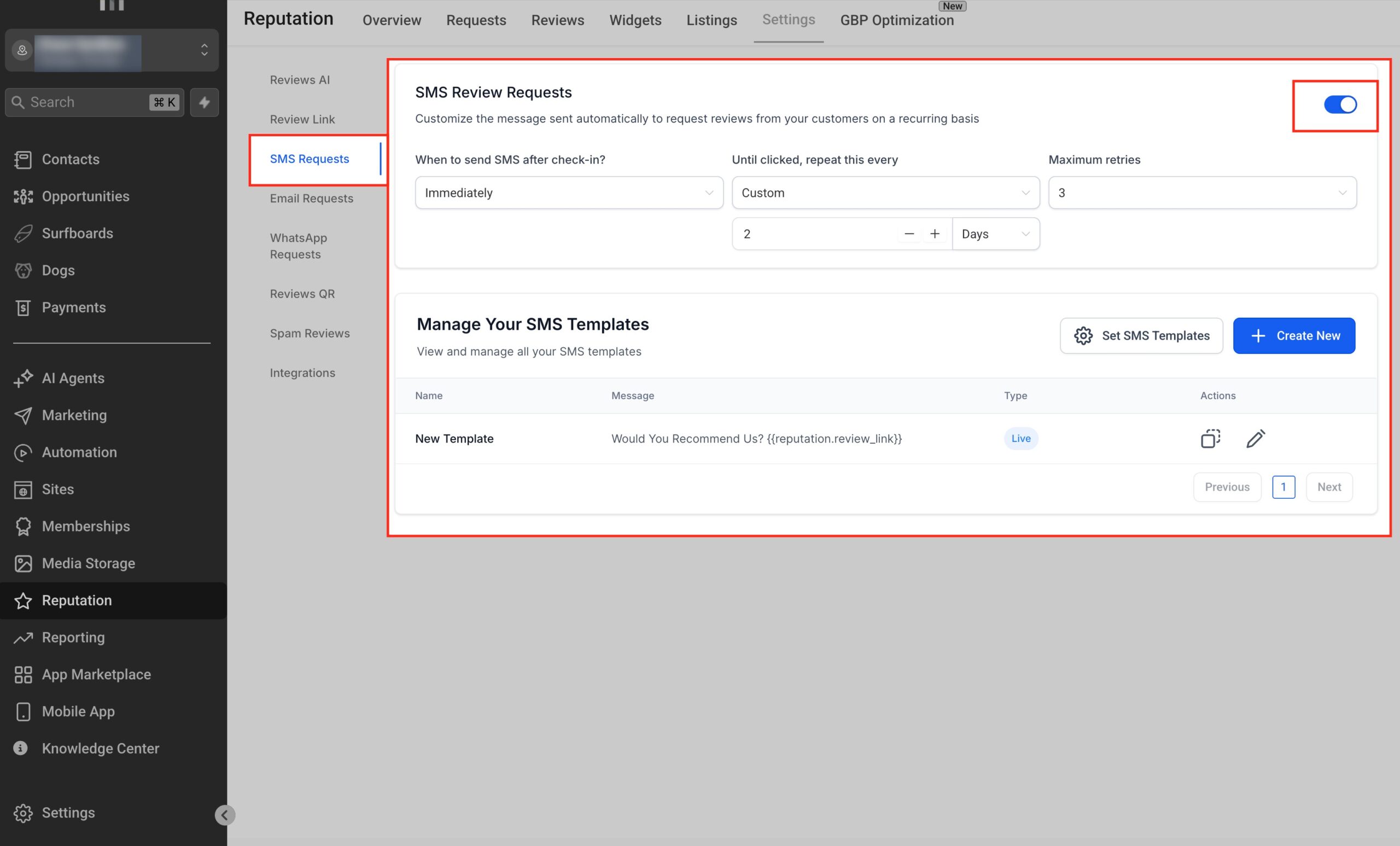The width and height of the screenshot is (1400, 846).
Task: Collapse the sidebar with the arrow button
Action: [x=224, y=815]
